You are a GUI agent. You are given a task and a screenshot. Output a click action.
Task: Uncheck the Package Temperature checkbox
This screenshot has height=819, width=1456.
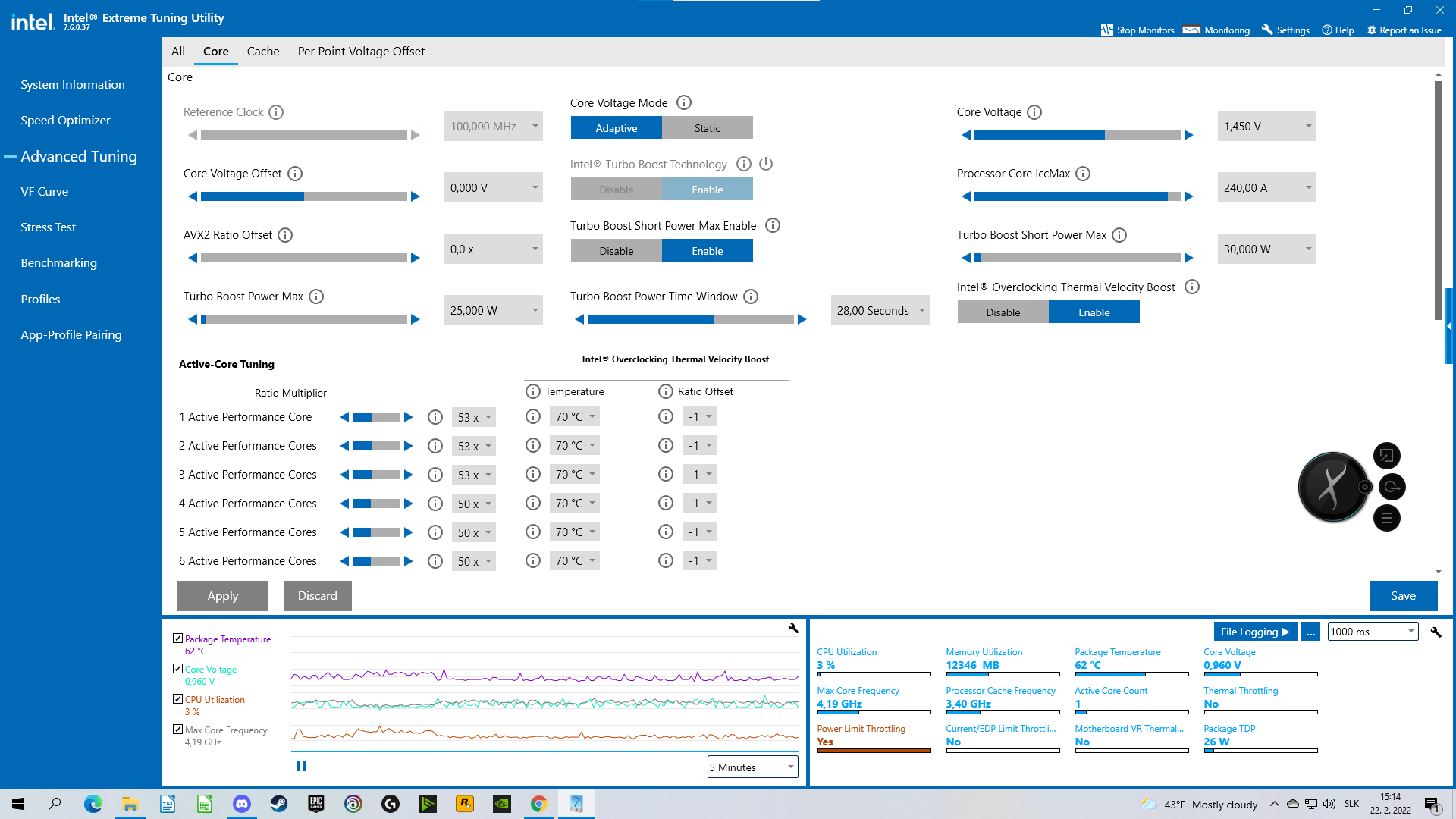[177, 639]
